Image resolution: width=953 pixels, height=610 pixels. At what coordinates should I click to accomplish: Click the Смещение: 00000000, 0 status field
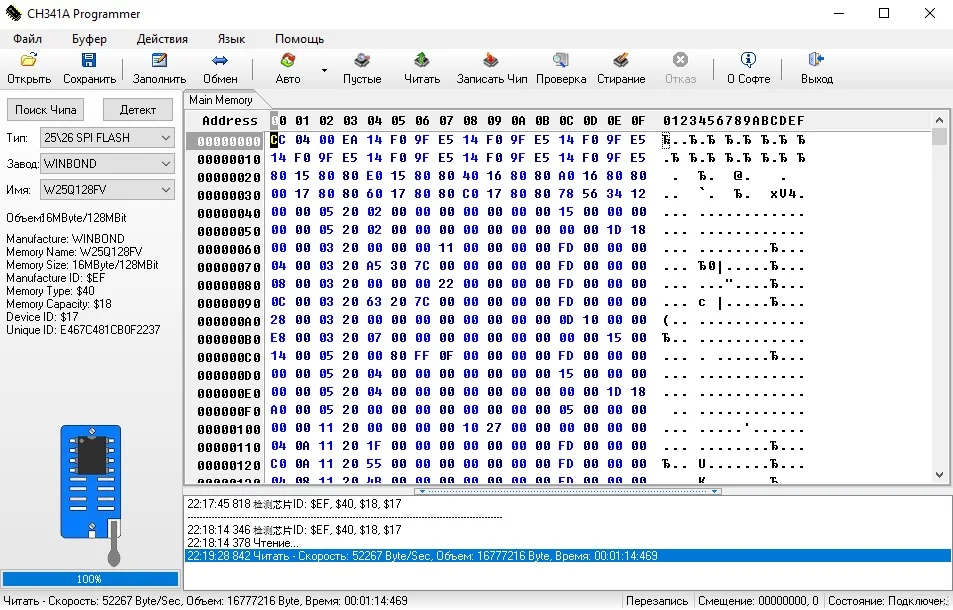758,601
